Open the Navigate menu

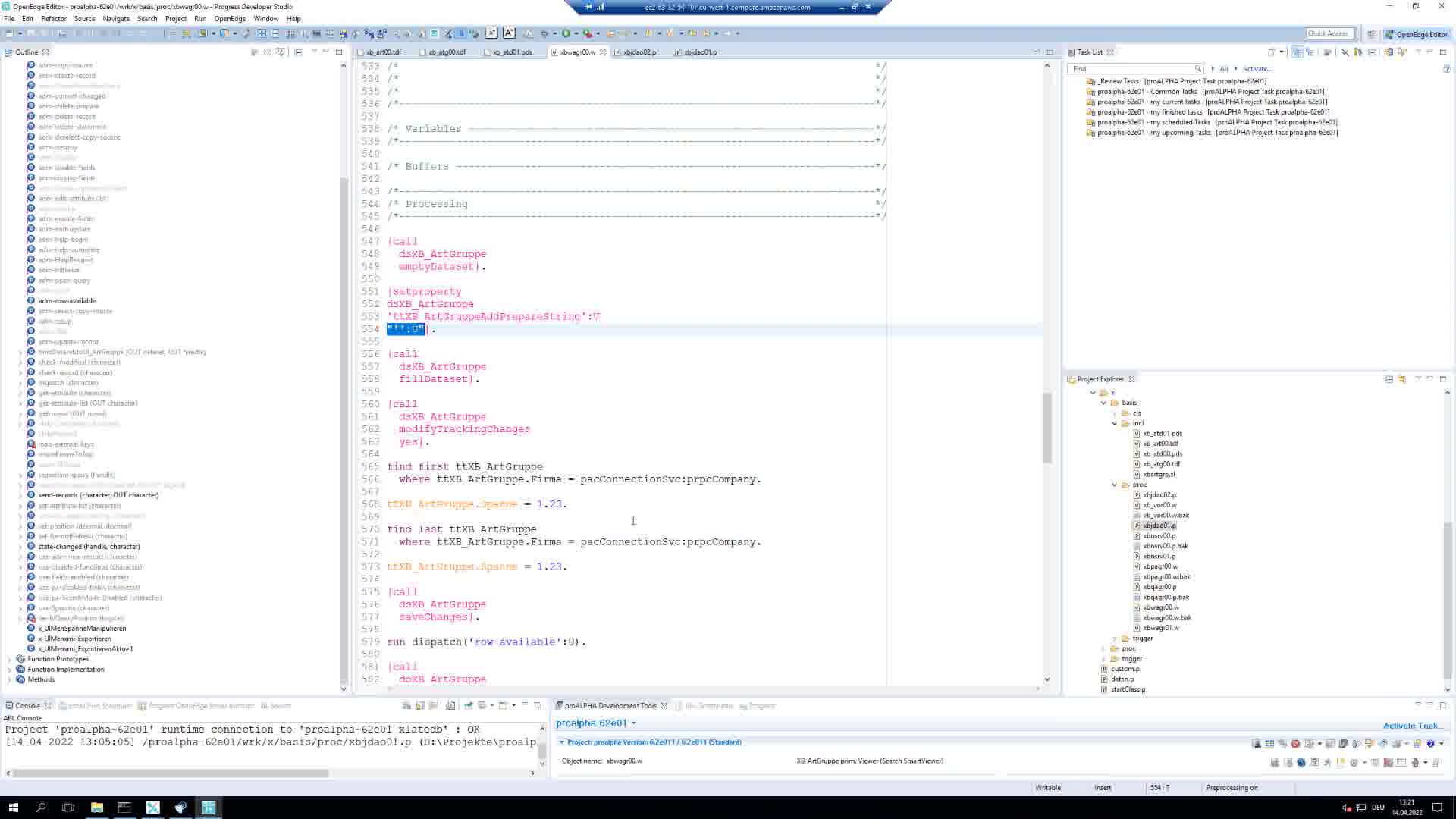pos(116,18)
